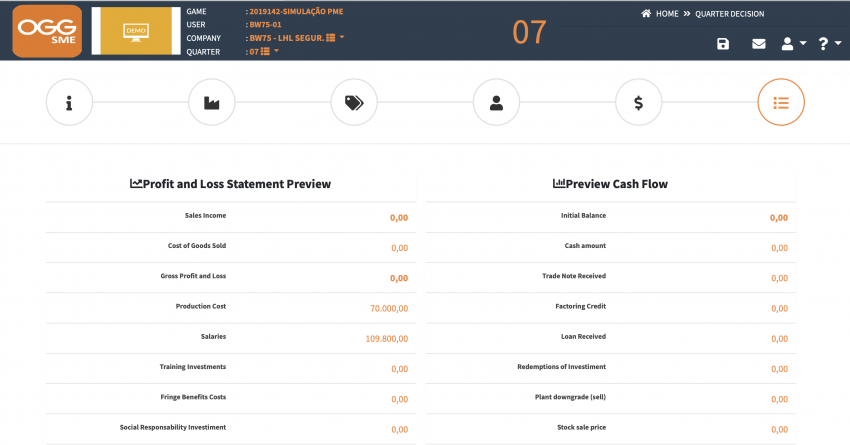Viewport: 850px width, 445px height.
Task: Click the yellow DEMO company thumbnail
Action: coord(136,31)
